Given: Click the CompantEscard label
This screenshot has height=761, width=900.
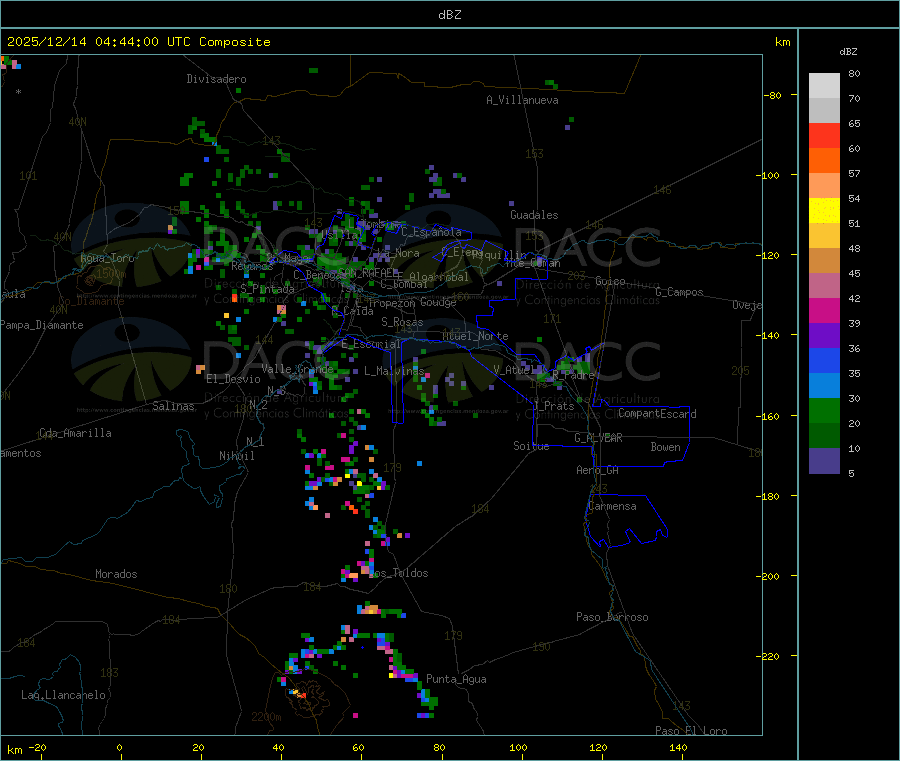Looking at the screenshot, I should coord(657,413).
